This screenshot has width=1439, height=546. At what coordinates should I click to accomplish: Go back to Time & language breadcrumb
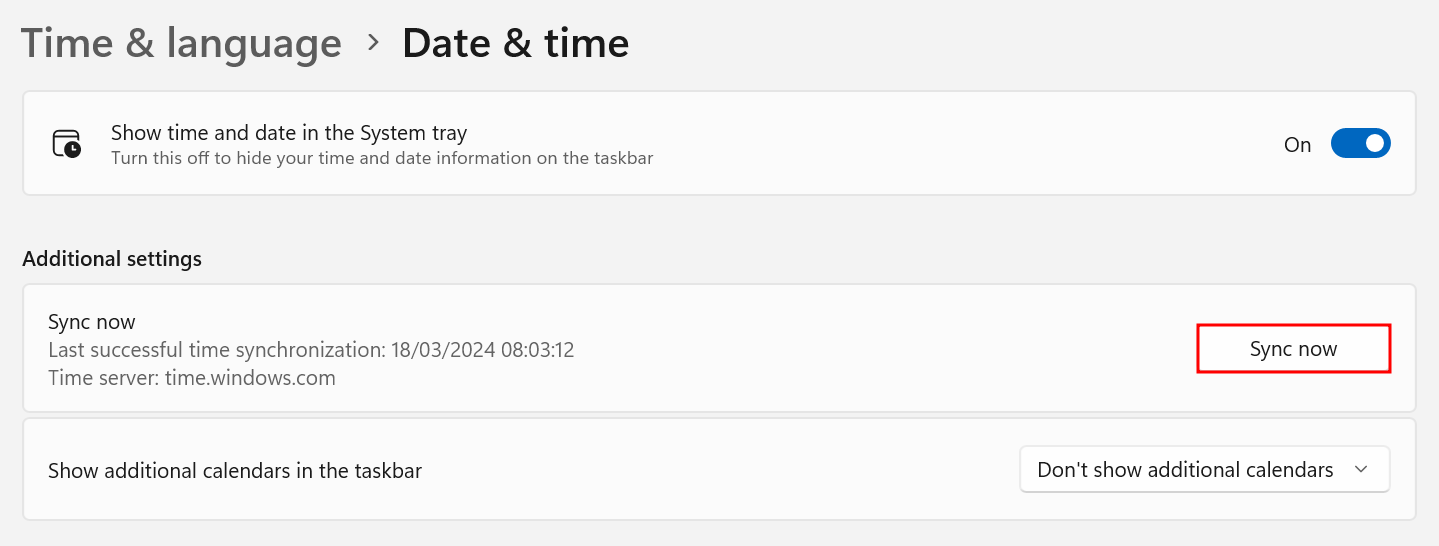click(181, 44)
